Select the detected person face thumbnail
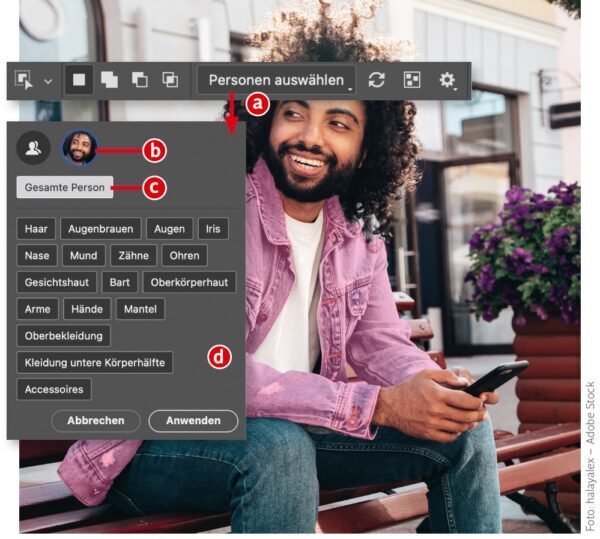Viewport: 600px width, 539px height. tap(80, 148)
